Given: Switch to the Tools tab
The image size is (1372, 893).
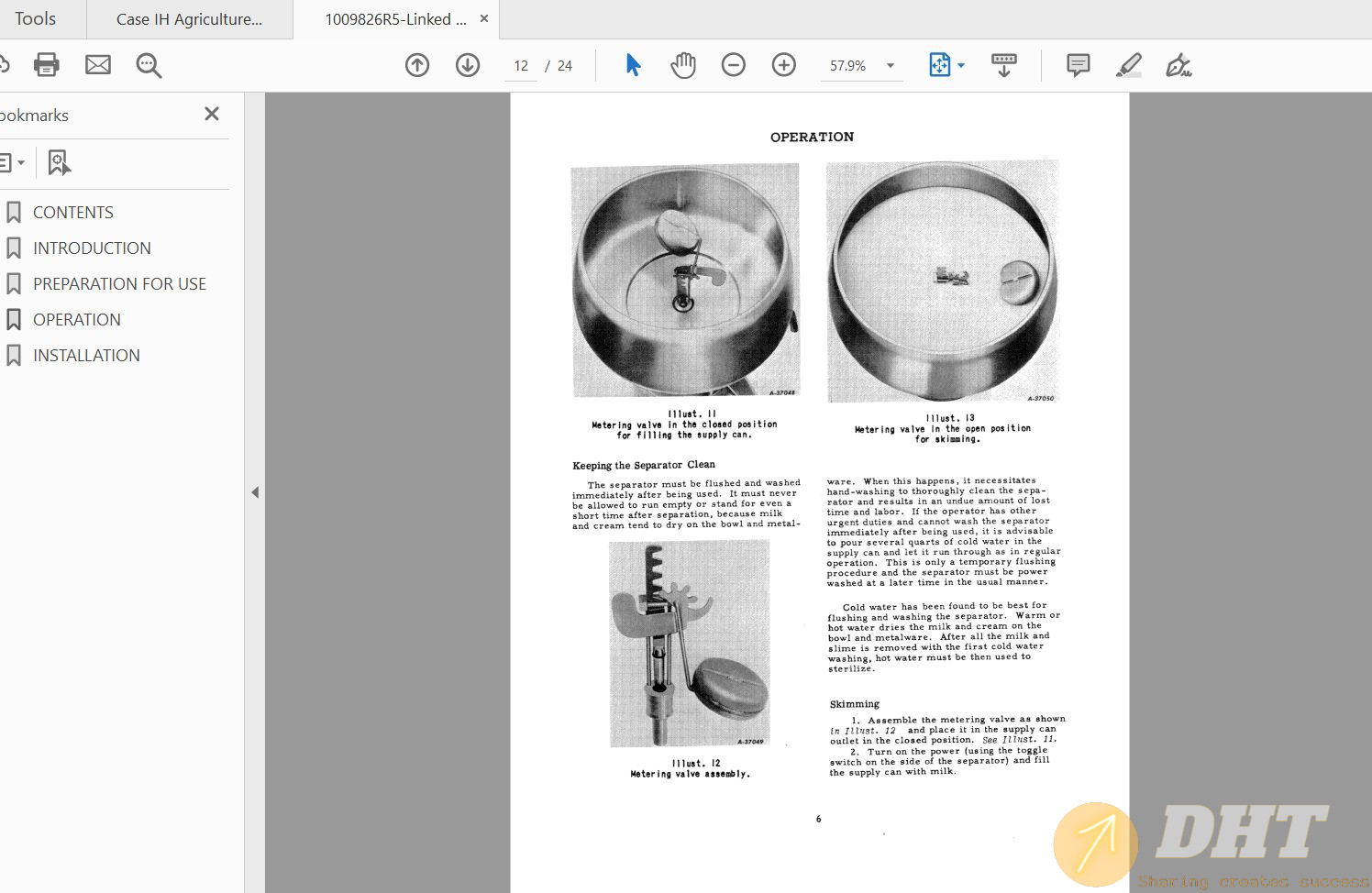Looking at the screenshot, I should (x=35, y=19).
